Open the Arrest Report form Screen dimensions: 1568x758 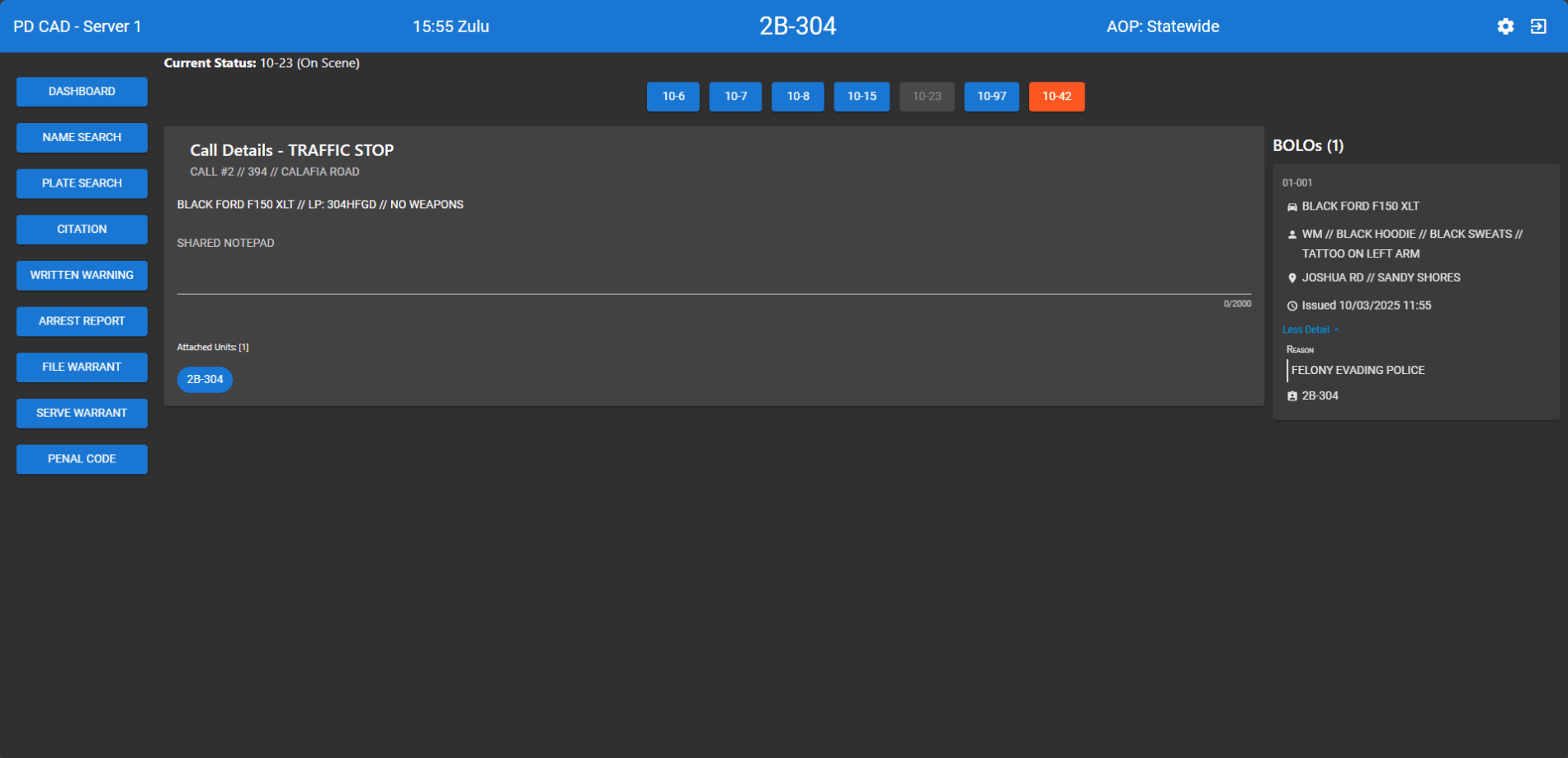pos(82,321)
